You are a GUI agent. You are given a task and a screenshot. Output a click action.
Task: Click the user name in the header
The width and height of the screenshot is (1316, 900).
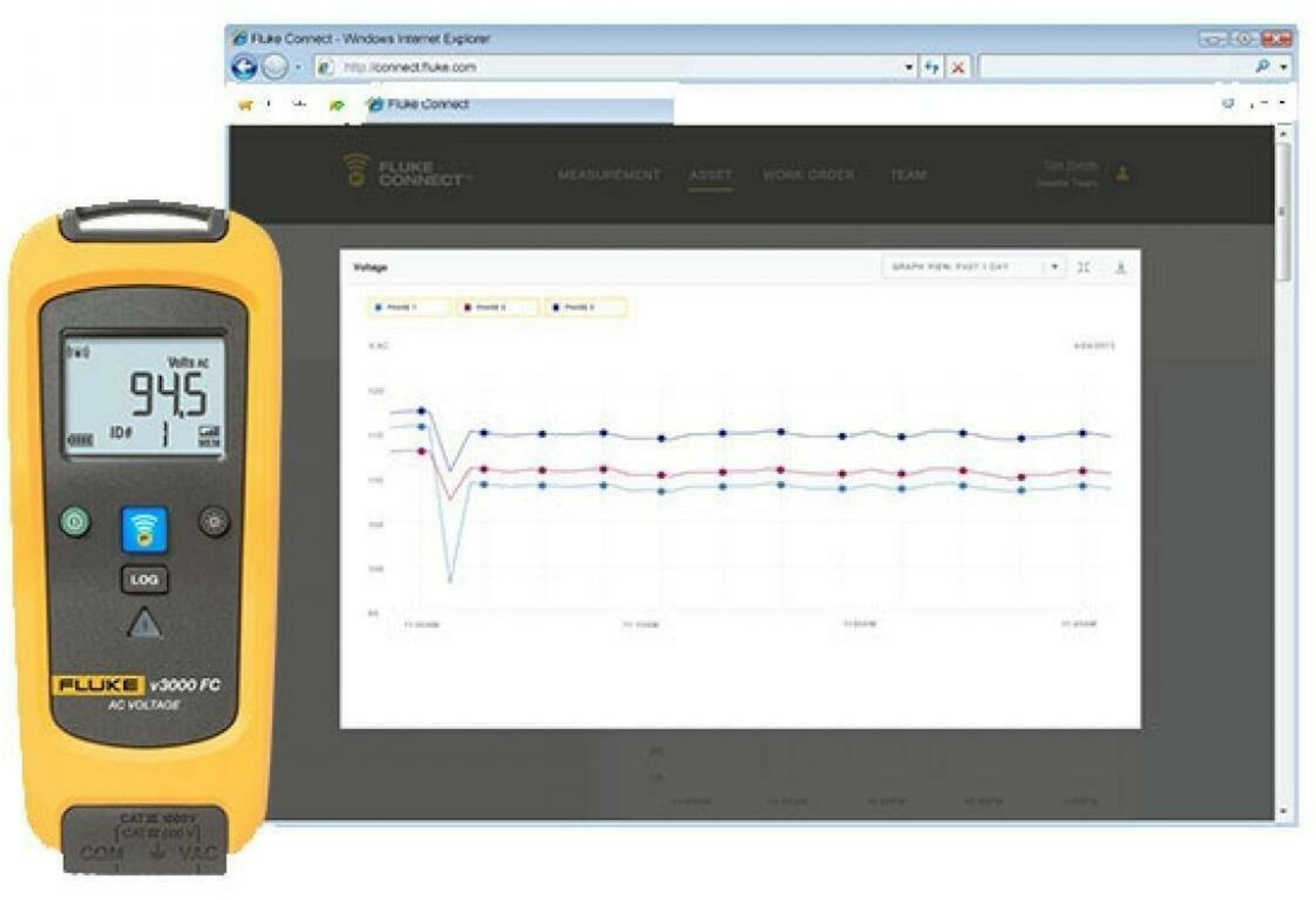point(1070,166)
